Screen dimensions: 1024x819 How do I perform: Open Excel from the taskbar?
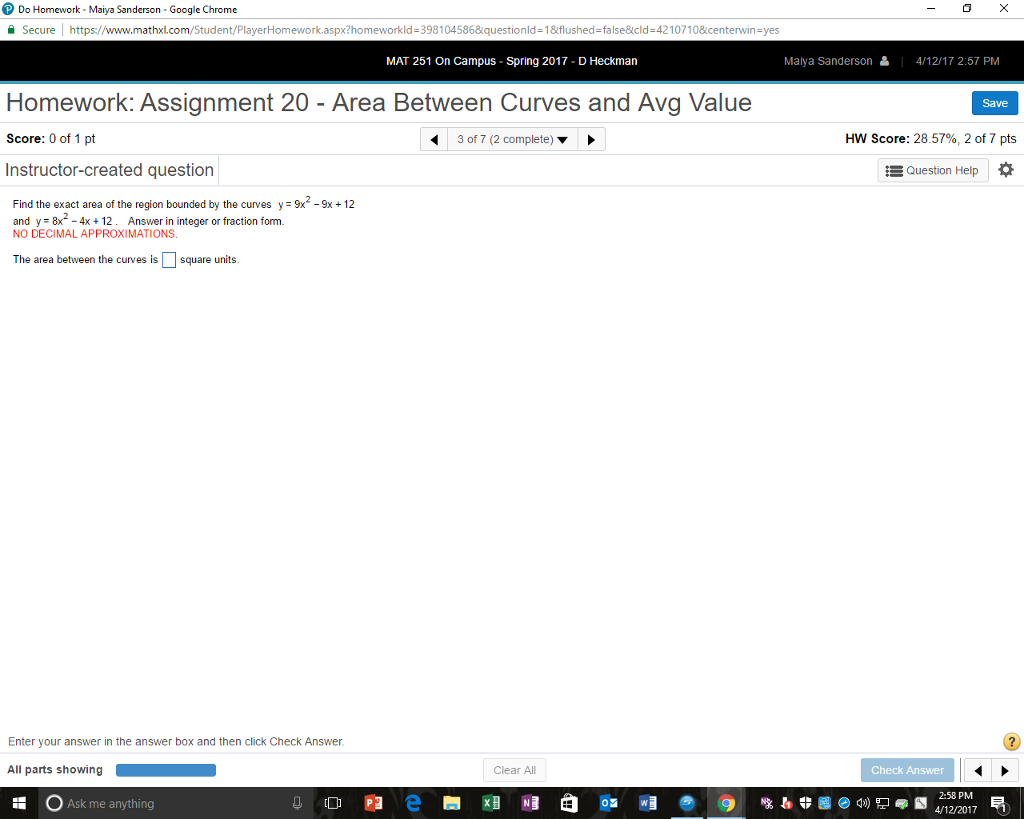tap(491, 803)
